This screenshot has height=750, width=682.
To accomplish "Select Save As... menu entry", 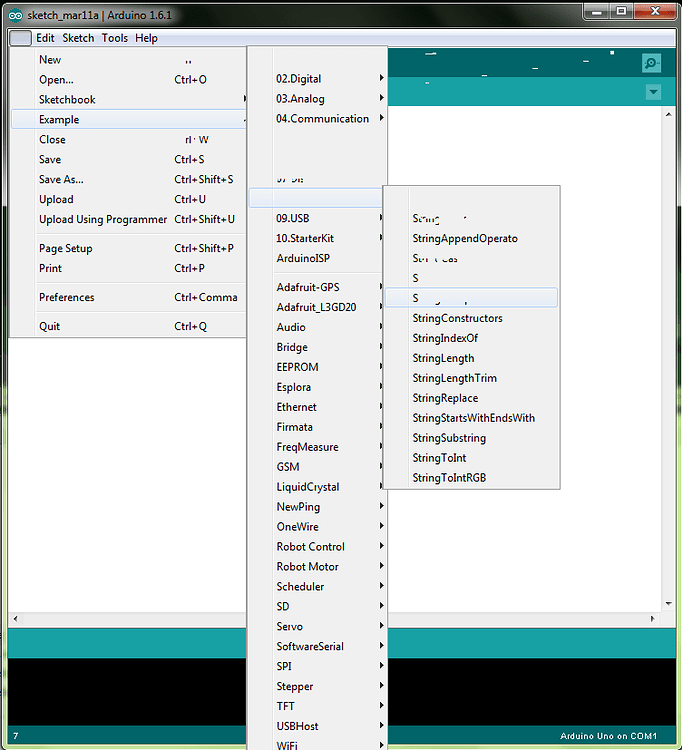I will 128,179.
